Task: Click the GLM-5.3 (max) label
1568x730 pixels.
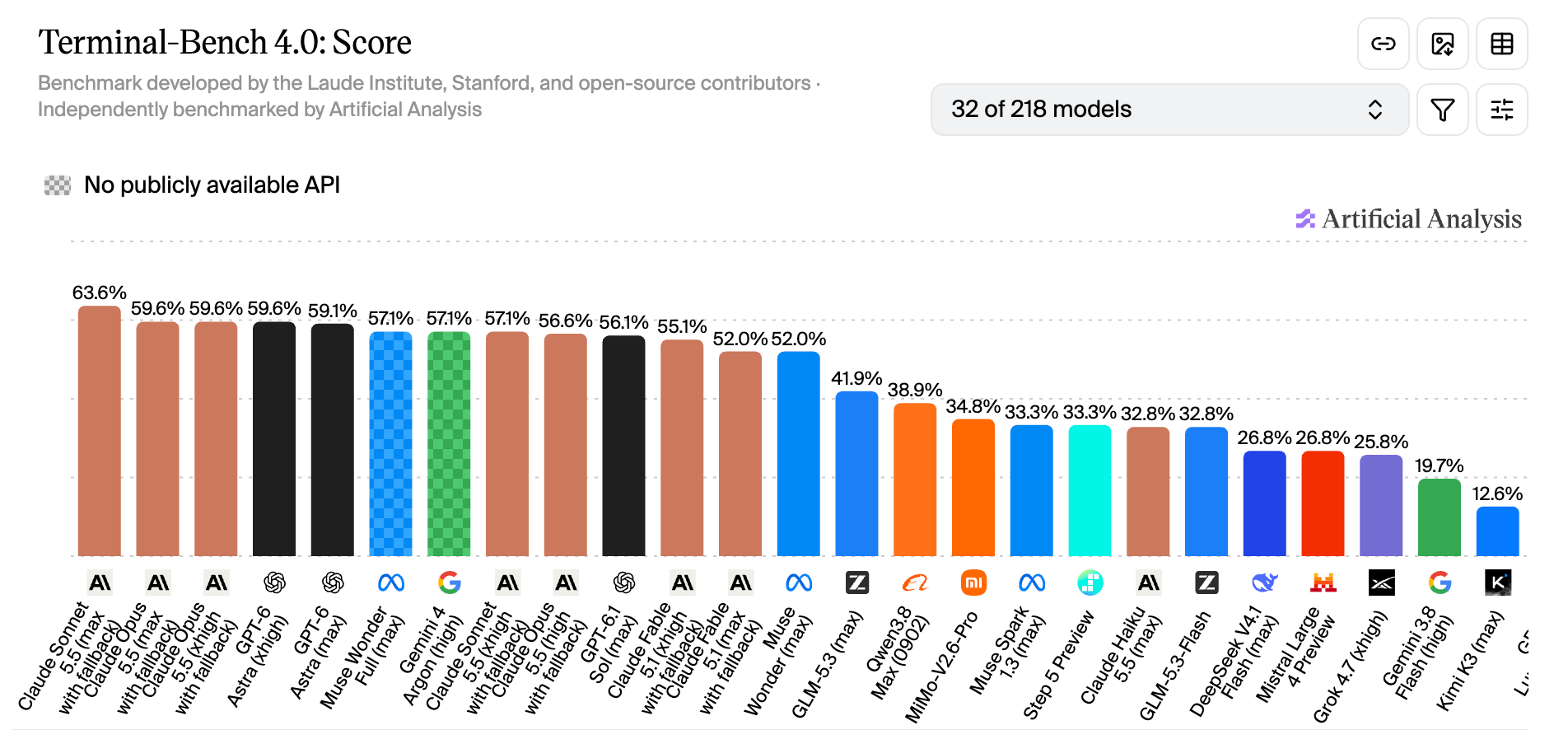Action: (828, 664)
